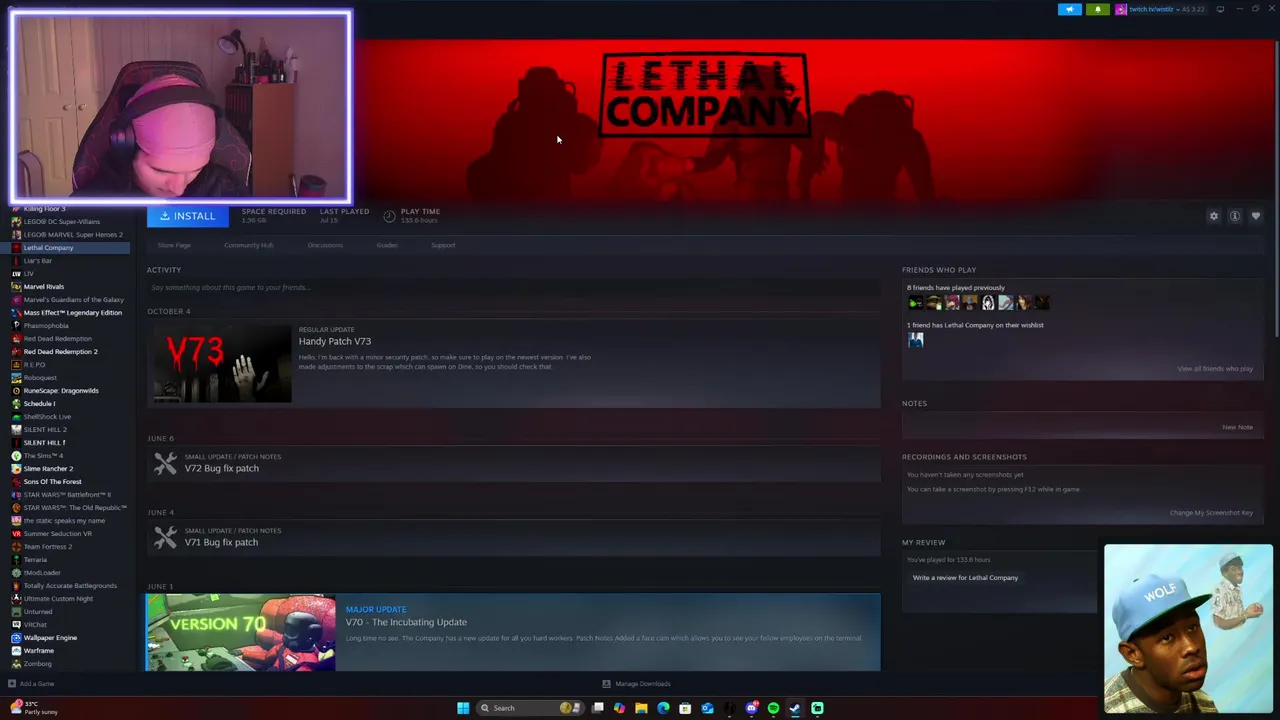The height and width of the screenshot is (720, 1280).
Task: Select Lethal Company in library list
Action: 65,248
